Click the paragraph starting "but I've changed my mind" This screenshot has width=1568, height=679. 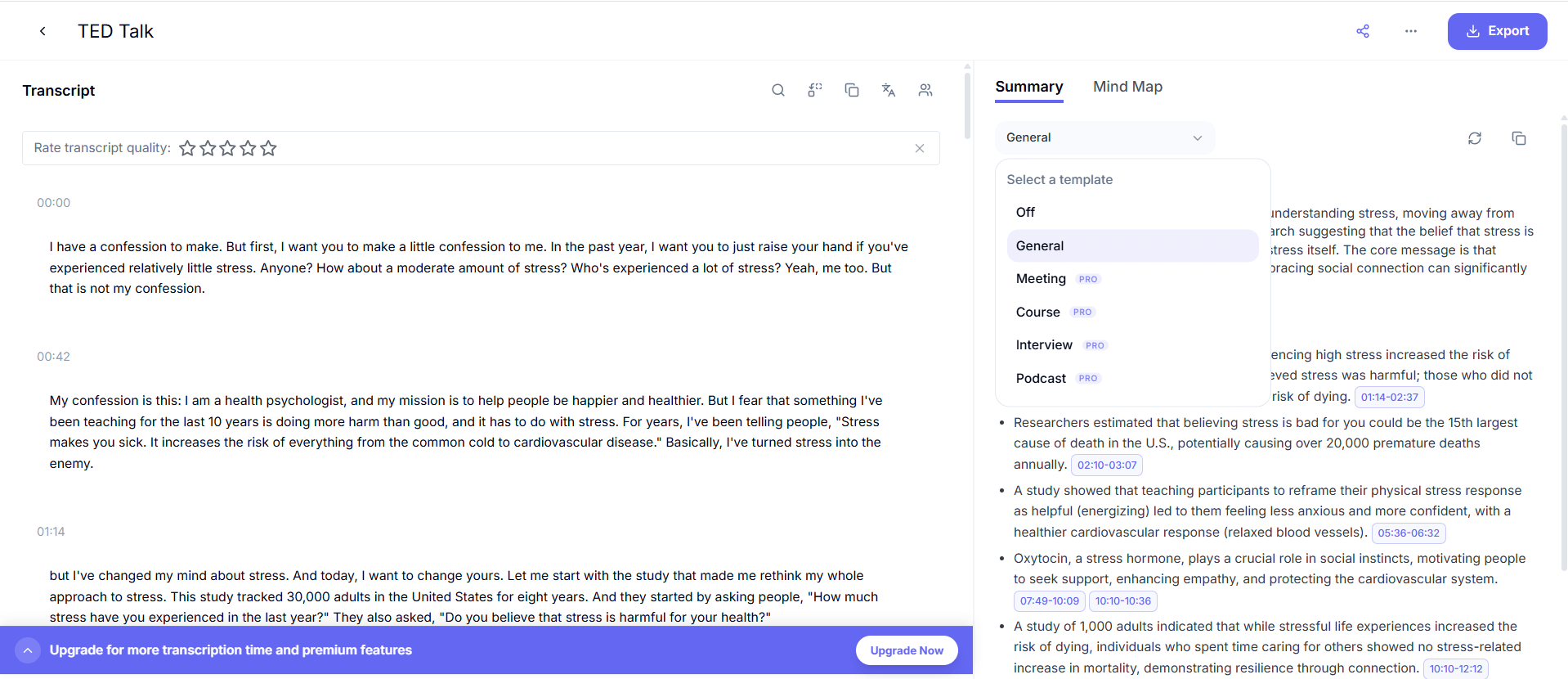tap(464, 596)
